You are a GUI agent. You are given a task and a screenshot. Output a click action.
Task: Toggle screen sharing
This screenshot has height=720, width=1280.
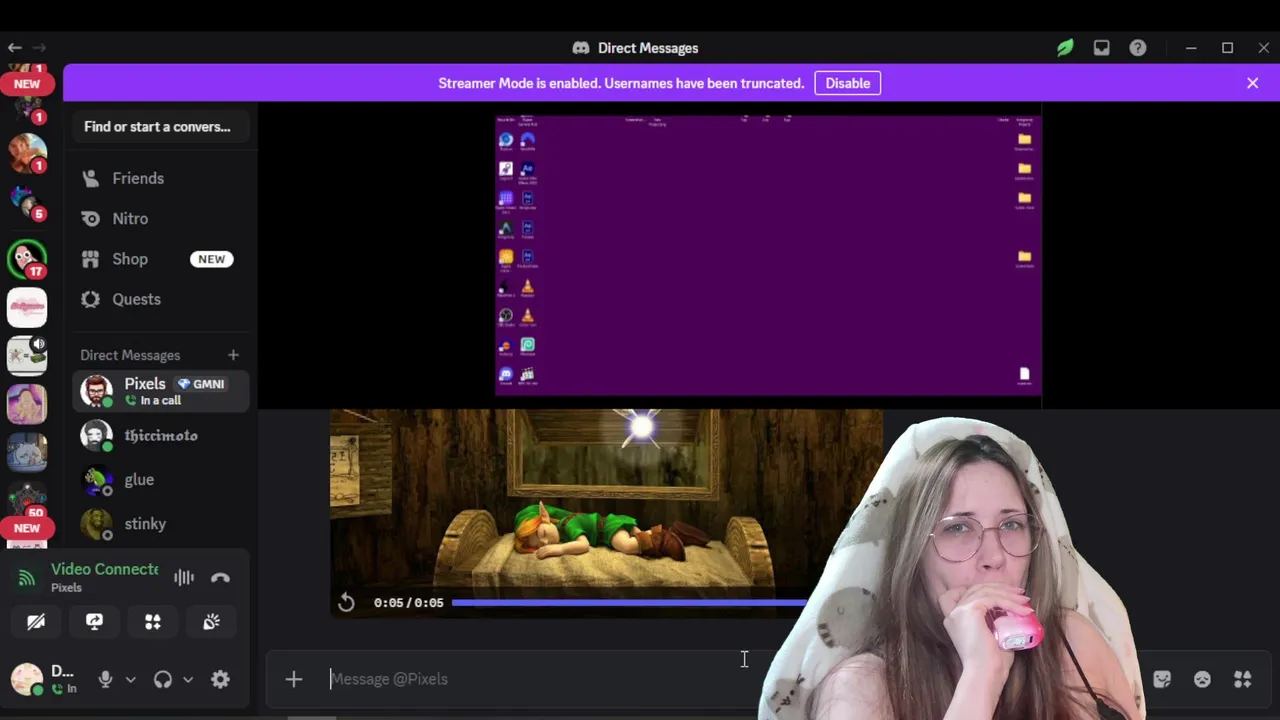click(x=94, y=622)
